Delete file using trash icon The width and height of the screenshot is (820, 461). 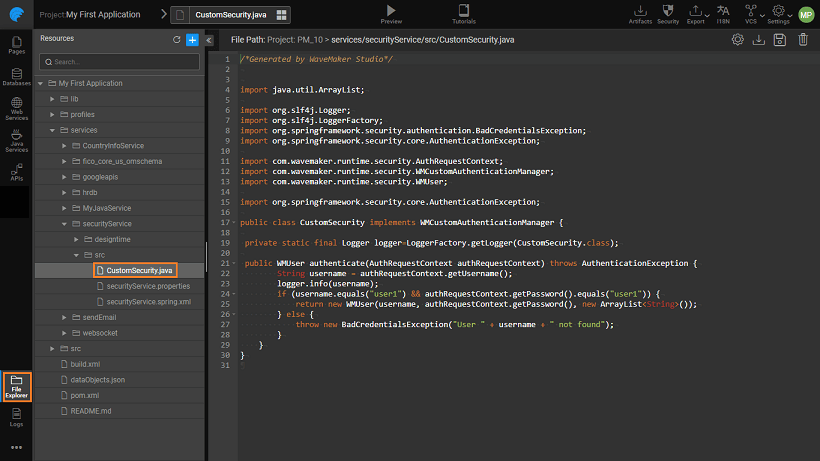click(803, 39)
